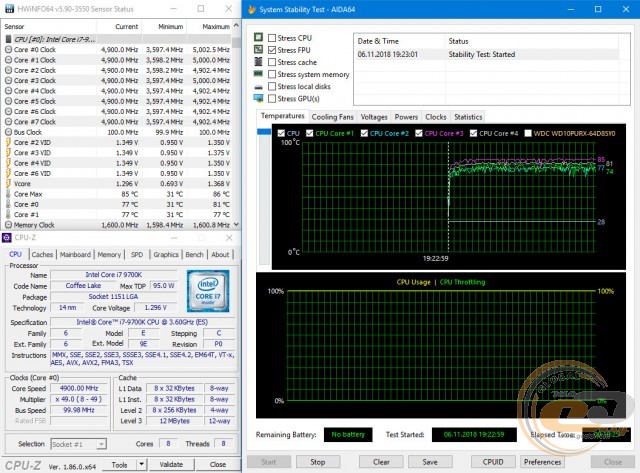Open the Graphics tab in CPU-Z
The image size is (640, 473).
(x=166, y=255)
